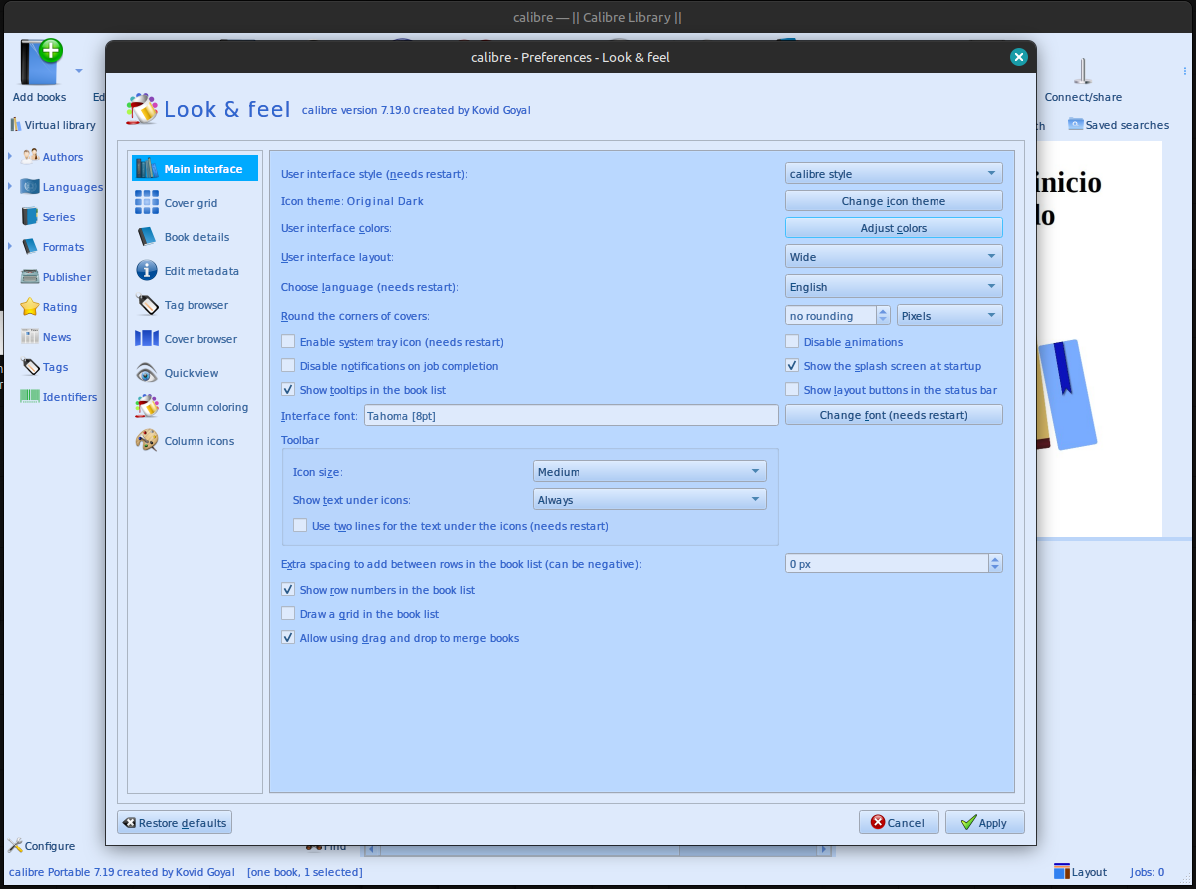Click the Jobs: 0 indicator
Image resolution: width=1196 pixels, height=889 pixels.
(1146, 872)
